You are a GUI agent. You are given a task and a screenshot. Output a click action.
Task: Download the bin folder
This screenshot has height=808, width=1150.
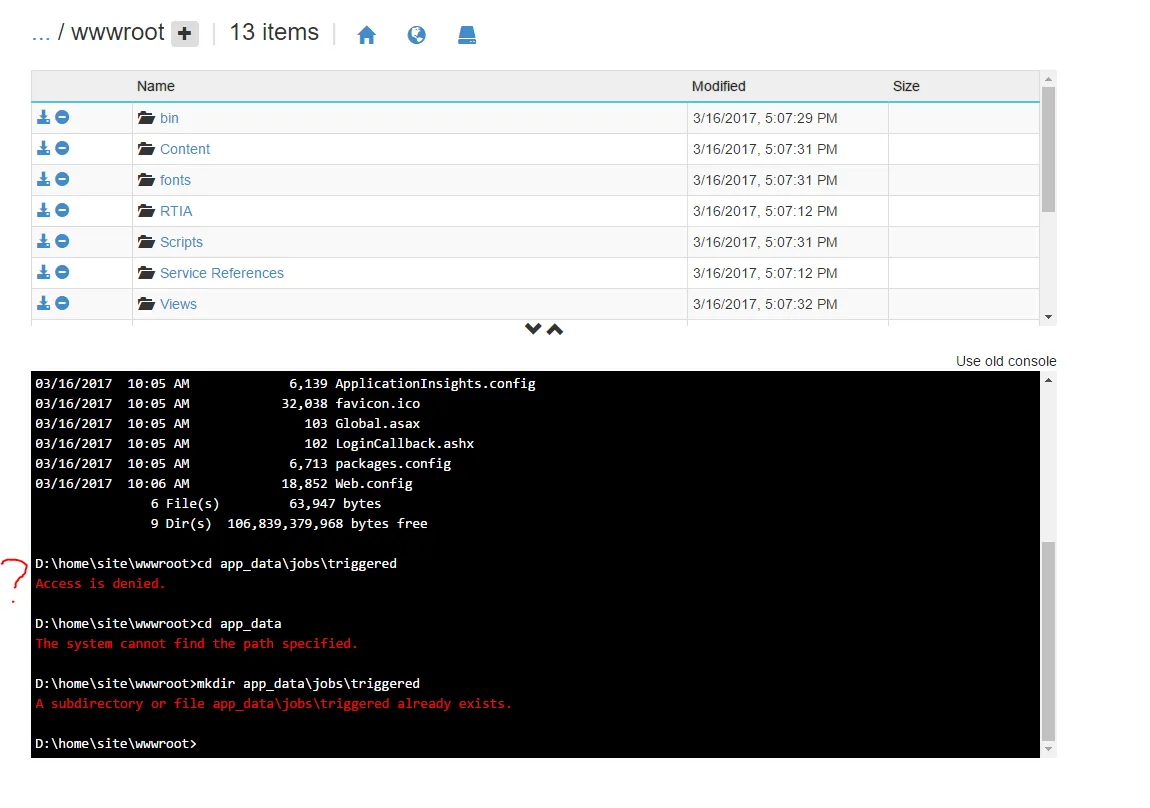tap(43, 117)
